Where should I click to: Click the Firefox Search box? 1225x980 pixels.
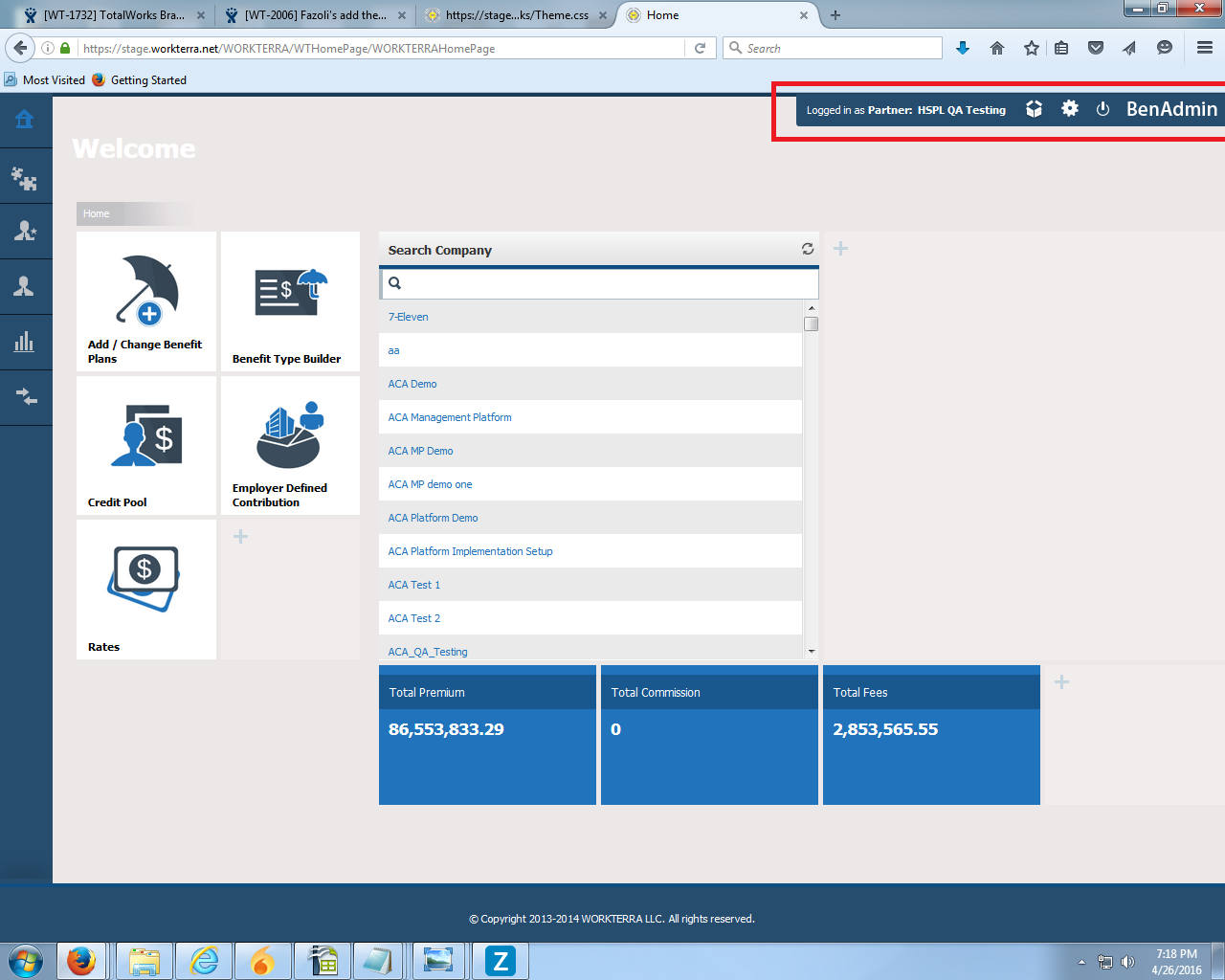pyautogui.click(x=833, y=48)
